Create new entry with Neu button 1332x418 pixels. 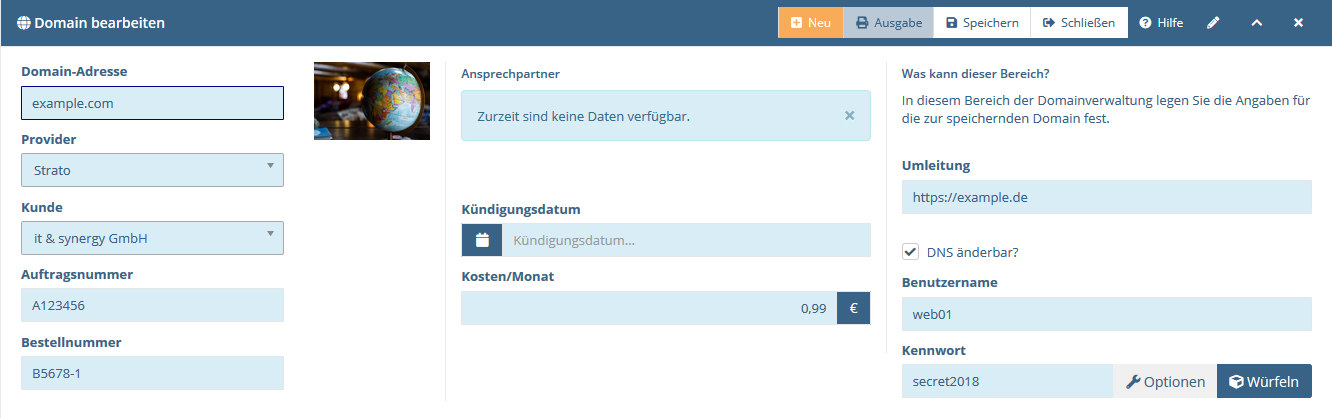pos(810,22)
